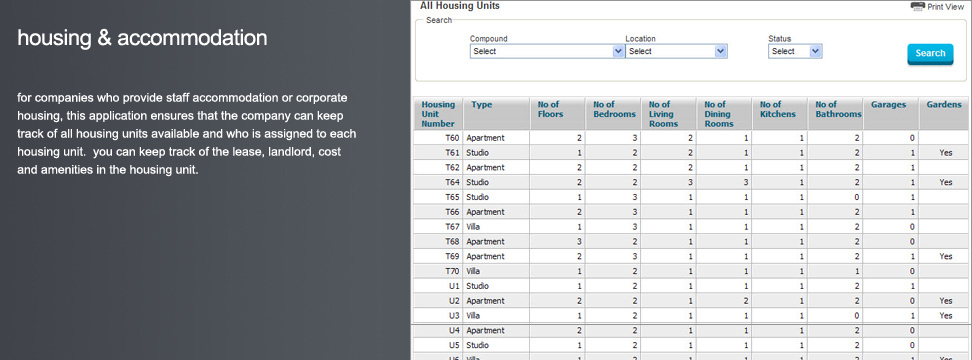Sort by the Gardens column header
Viewport: 972px width, 360px height.
coord(944,105)
